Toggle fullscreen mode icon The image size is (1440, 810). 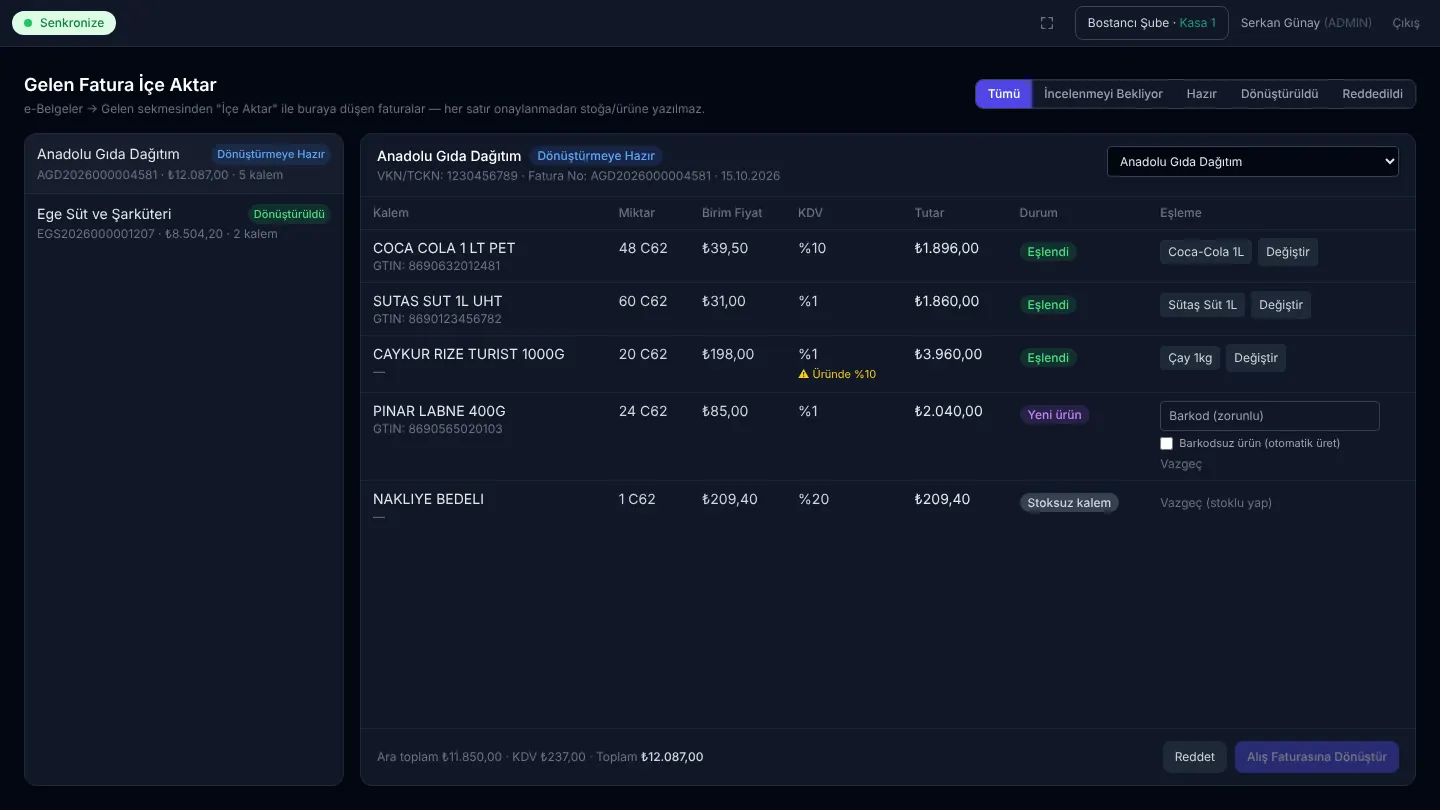tap(1047, 23)
